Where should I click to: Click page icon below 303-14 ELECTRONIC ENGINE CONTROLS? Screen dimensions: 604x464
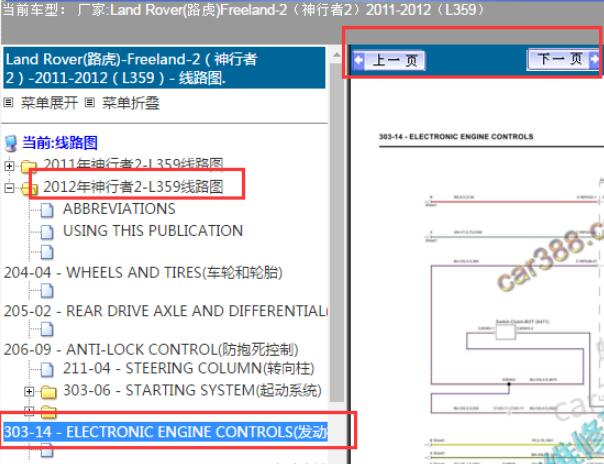click(x=47, y=451)
